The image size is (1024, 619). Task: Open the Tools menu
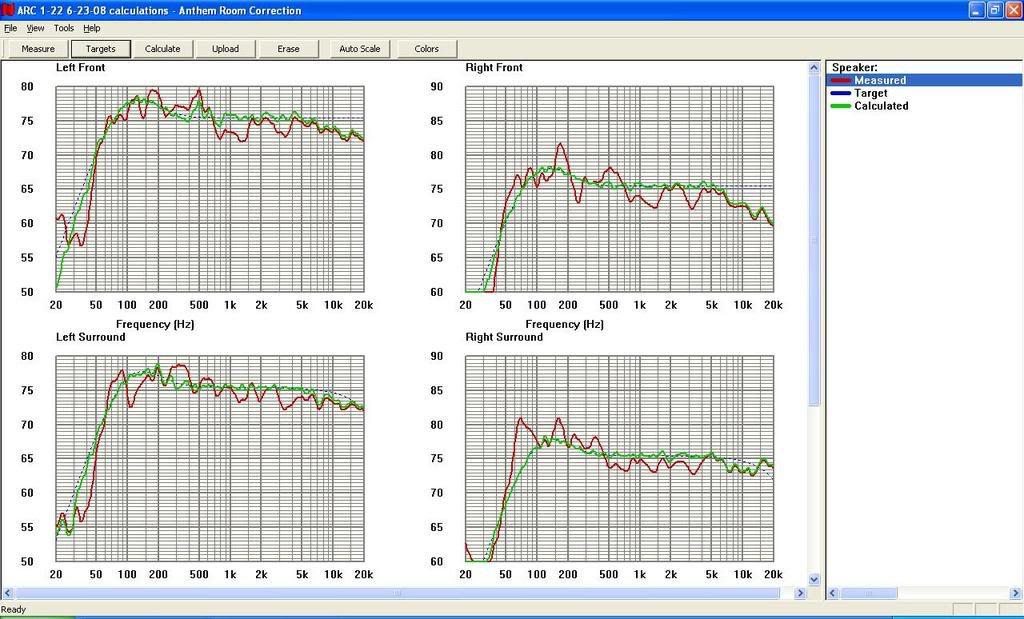(63, 28)
